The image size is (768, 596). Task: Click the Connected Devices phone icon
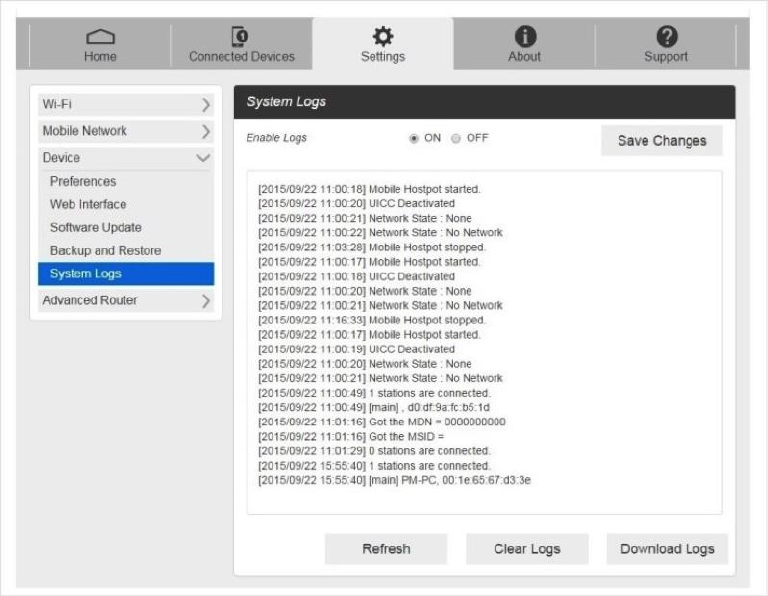click(240, 37)
